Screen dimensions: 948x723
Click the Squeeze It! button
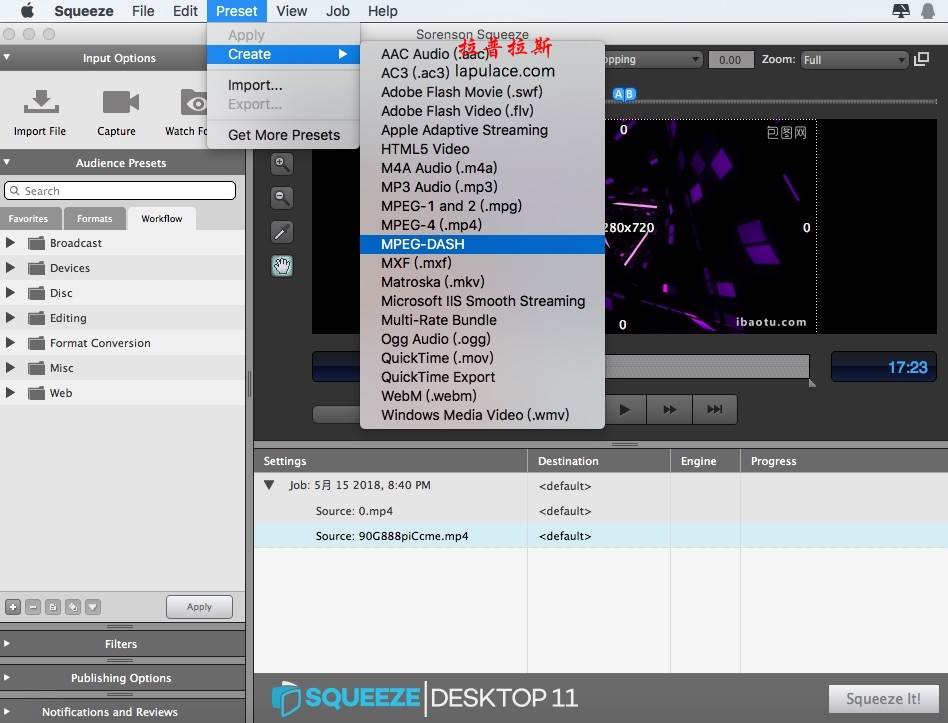click(883, 699)
